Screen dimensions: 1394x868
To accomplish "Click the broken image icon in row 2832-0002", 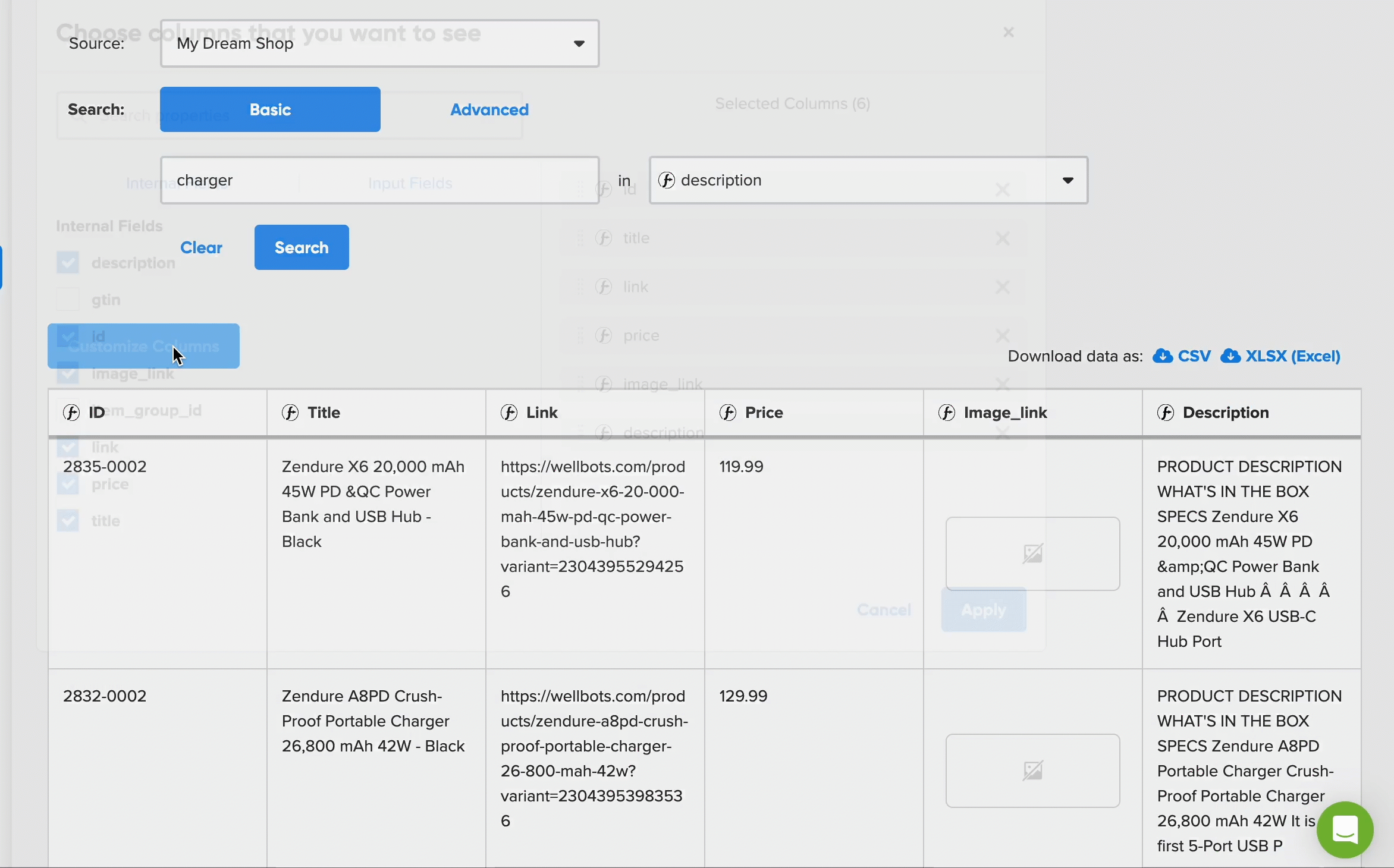I will click(x=1033, y=770).
